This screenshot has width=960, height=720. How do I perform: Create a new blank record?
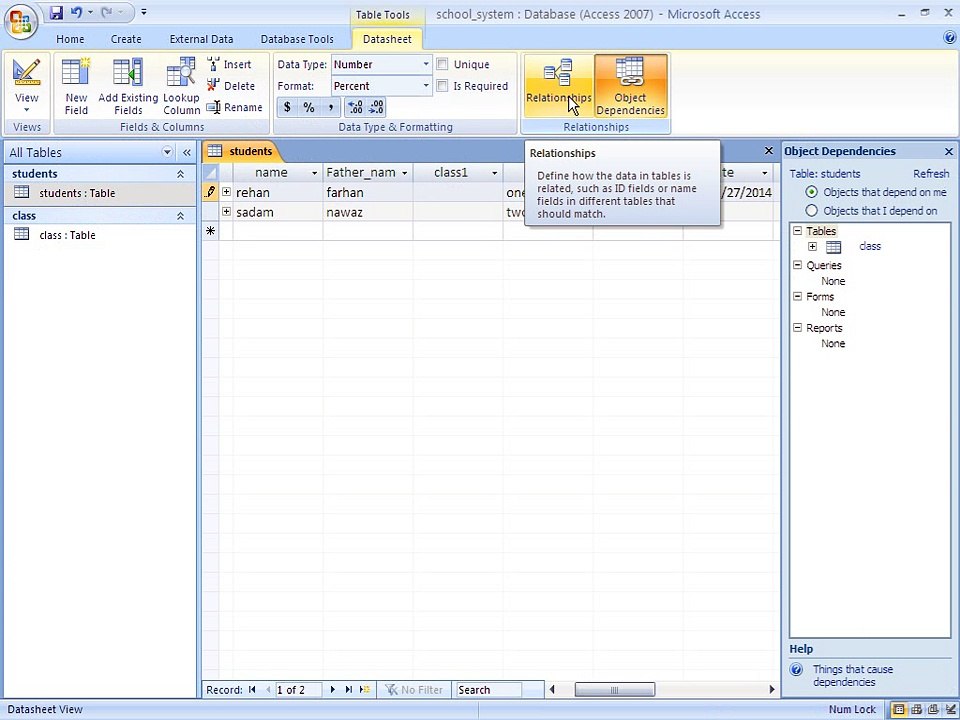[365, 689]
